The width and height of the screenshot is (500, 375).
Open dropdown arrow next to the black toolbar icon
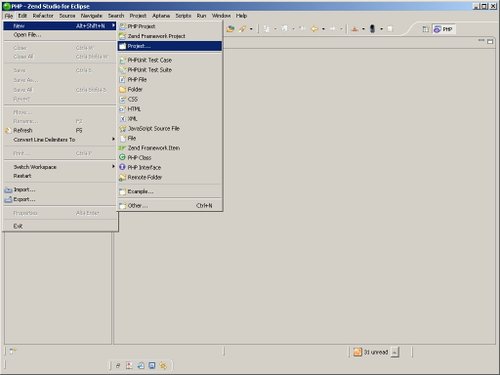pyautogui.click(x=381, y=29)
